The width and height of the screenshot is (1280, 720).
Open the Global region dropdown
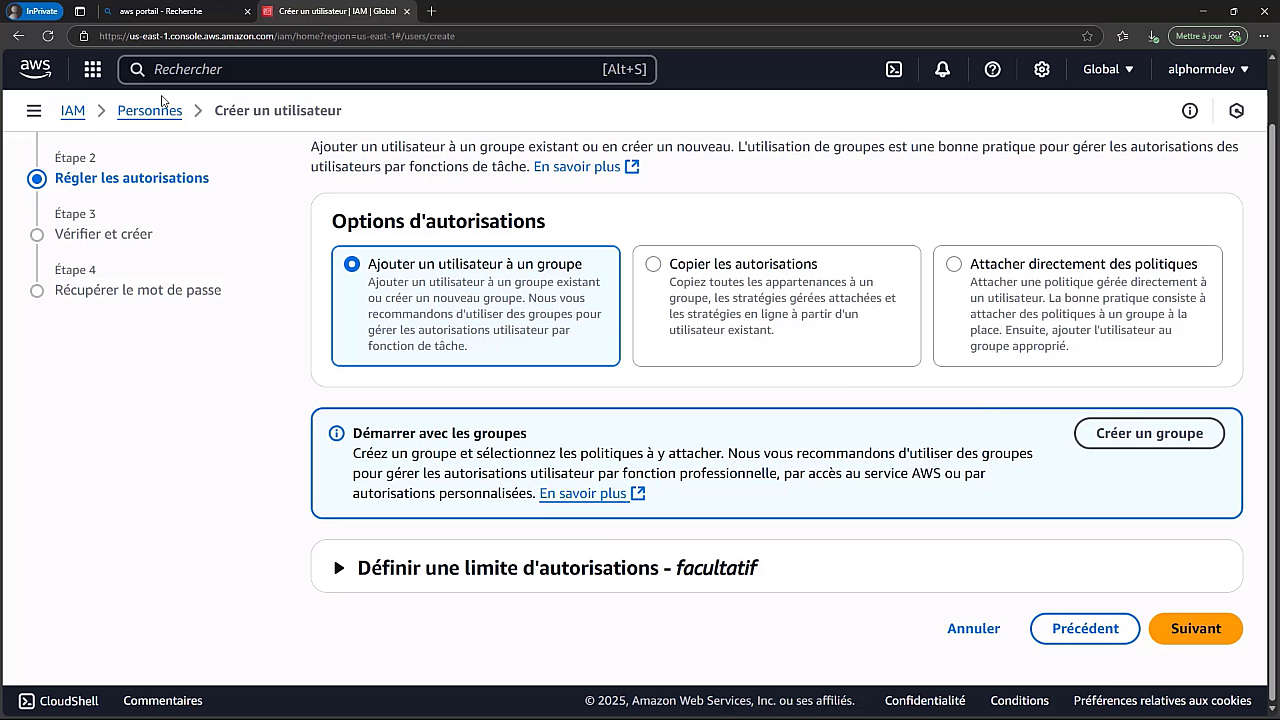coord(1107,69)
